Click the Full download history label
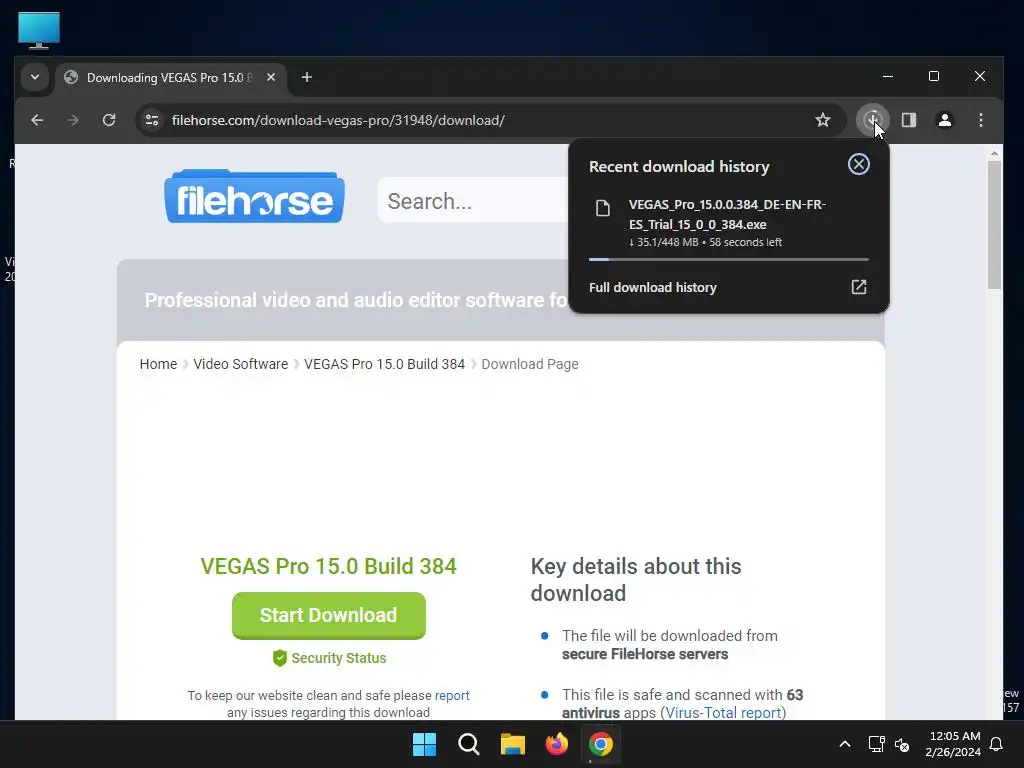 click(652, 287)
